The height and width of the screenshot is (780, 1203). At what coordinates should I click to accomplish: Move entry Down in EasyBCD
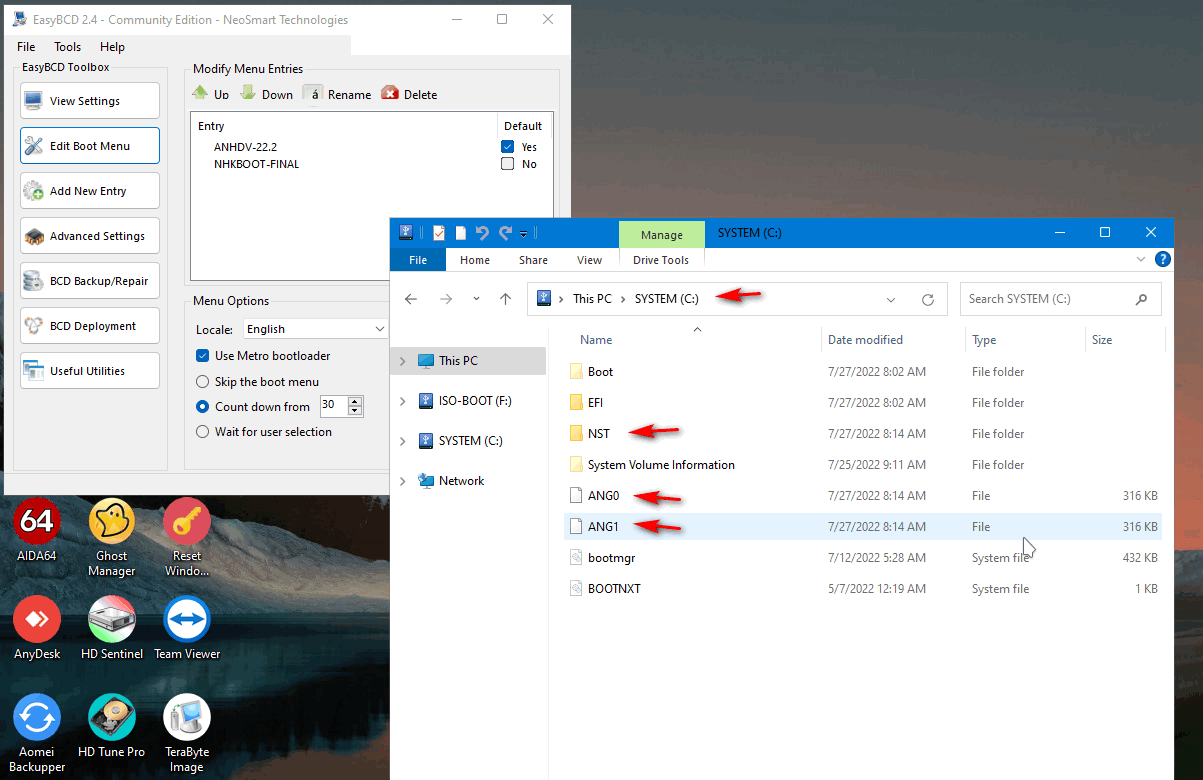(267, 94)
